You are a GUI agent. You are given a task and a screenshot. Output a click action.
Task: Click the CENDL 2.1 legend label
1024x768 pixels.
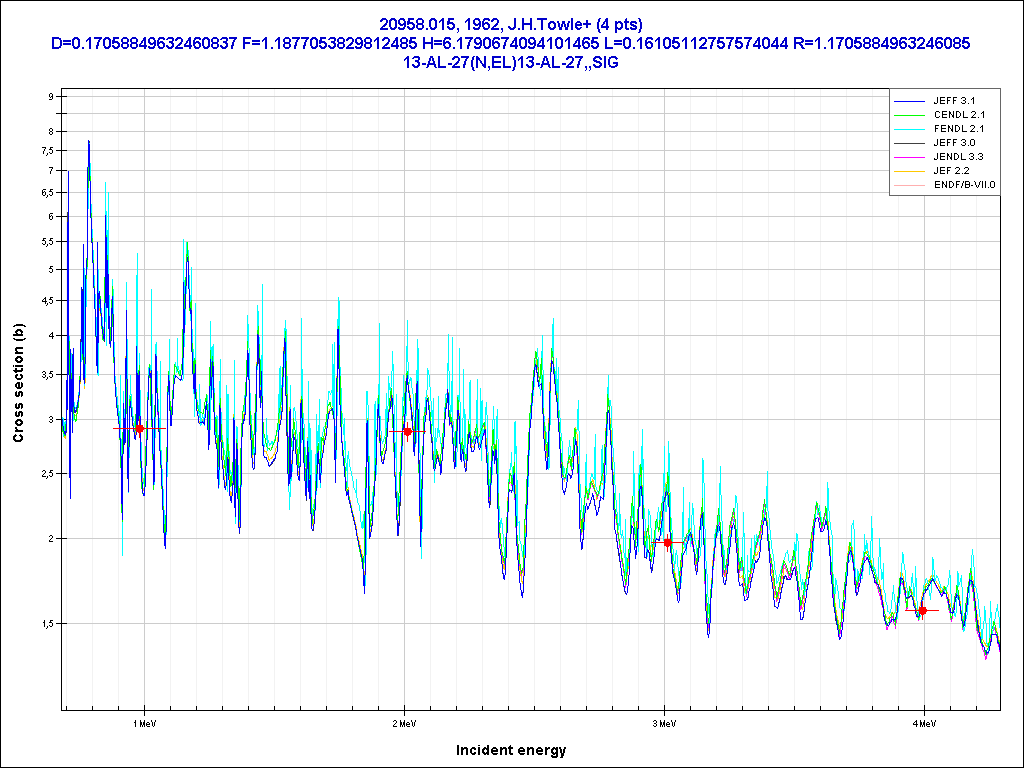pyautogui.click(x=959, y=115)
